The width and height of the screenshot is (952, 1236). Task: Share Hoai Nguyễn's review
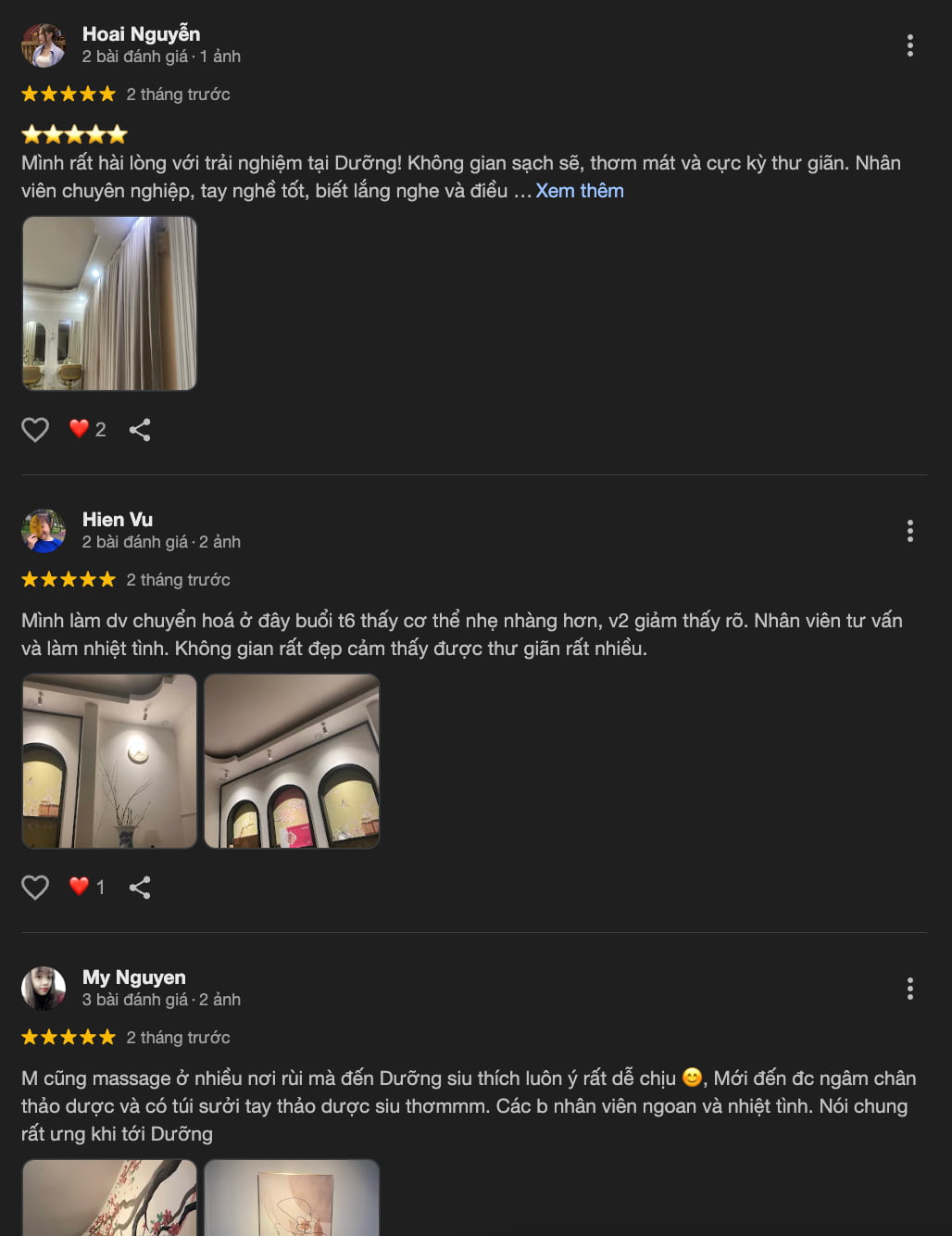[140, 429]
